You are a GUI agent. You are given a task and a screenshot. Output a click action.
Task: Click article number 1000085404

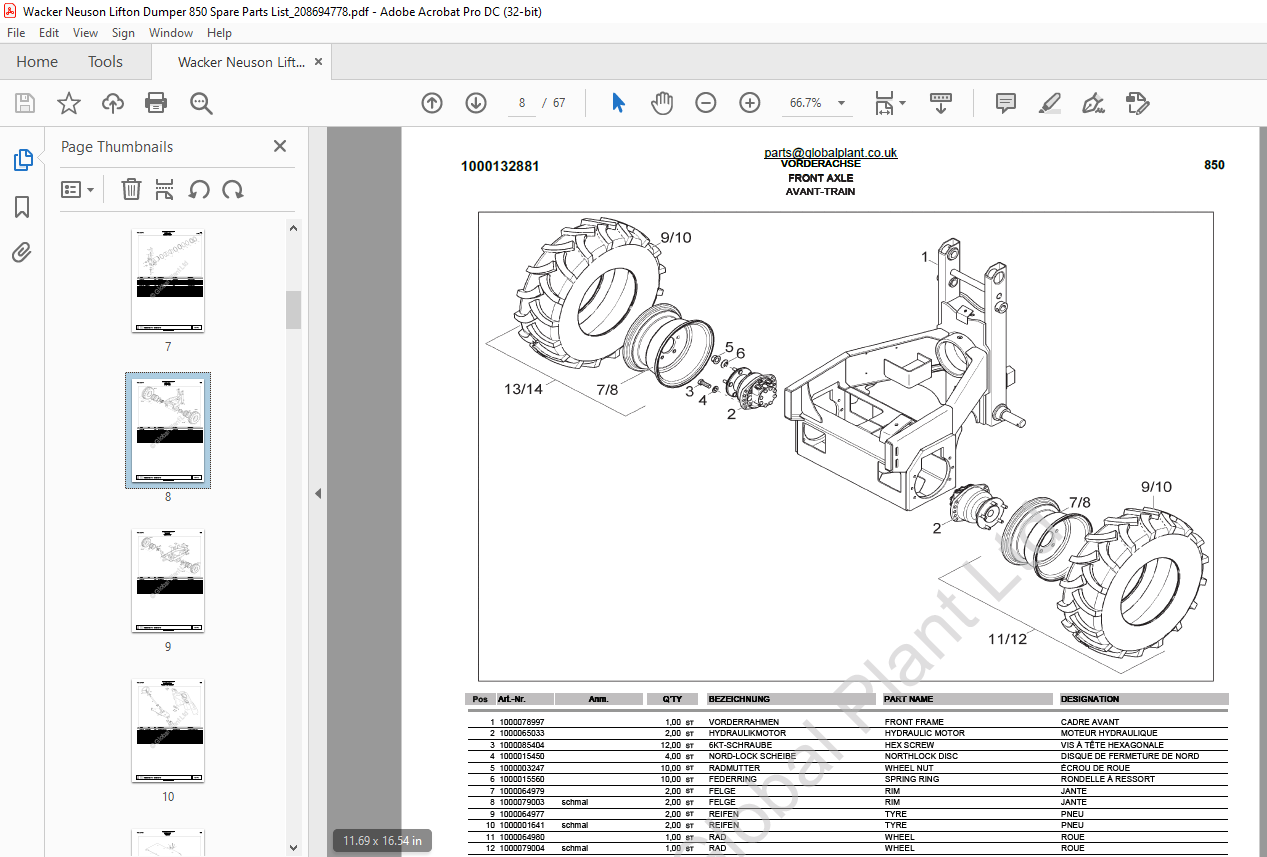click(522, 745)
